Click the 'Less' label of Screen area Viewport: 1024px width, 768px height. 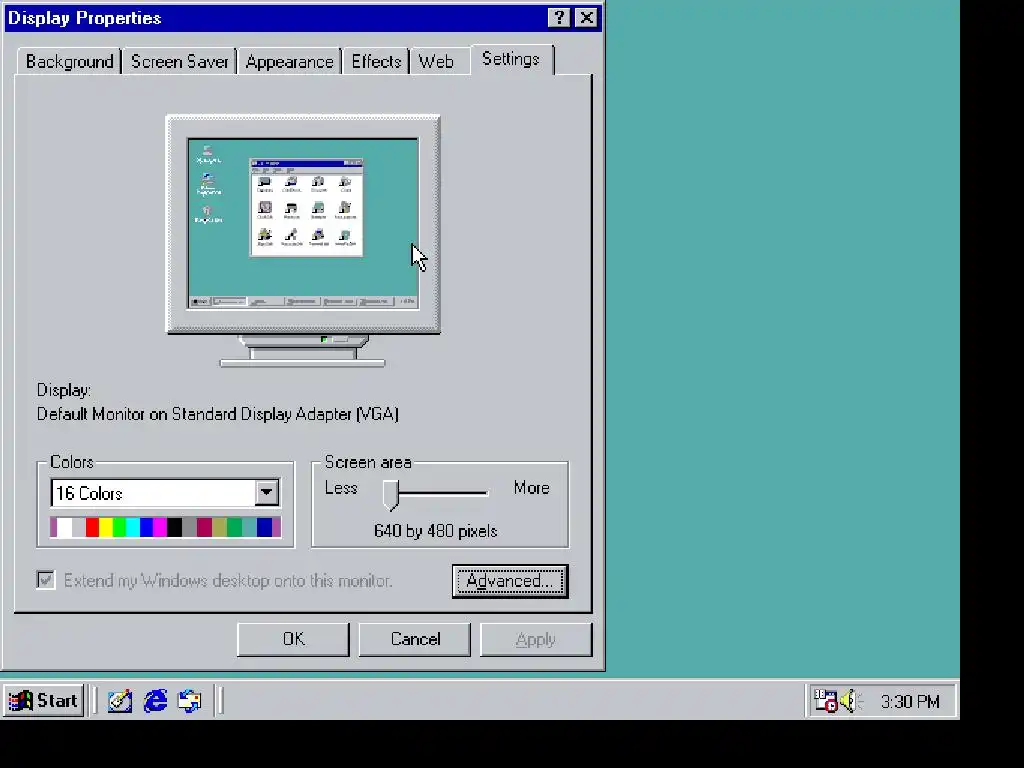[341, 488]
